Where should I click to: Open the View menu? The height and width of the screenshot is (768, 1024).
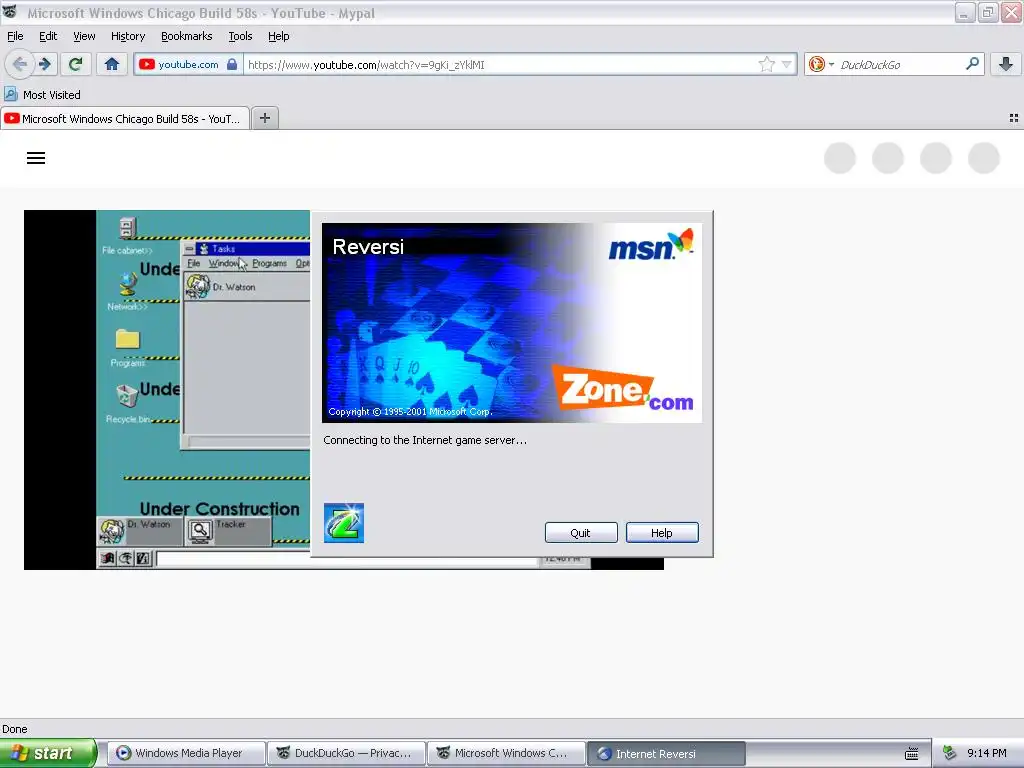(84, 36)
